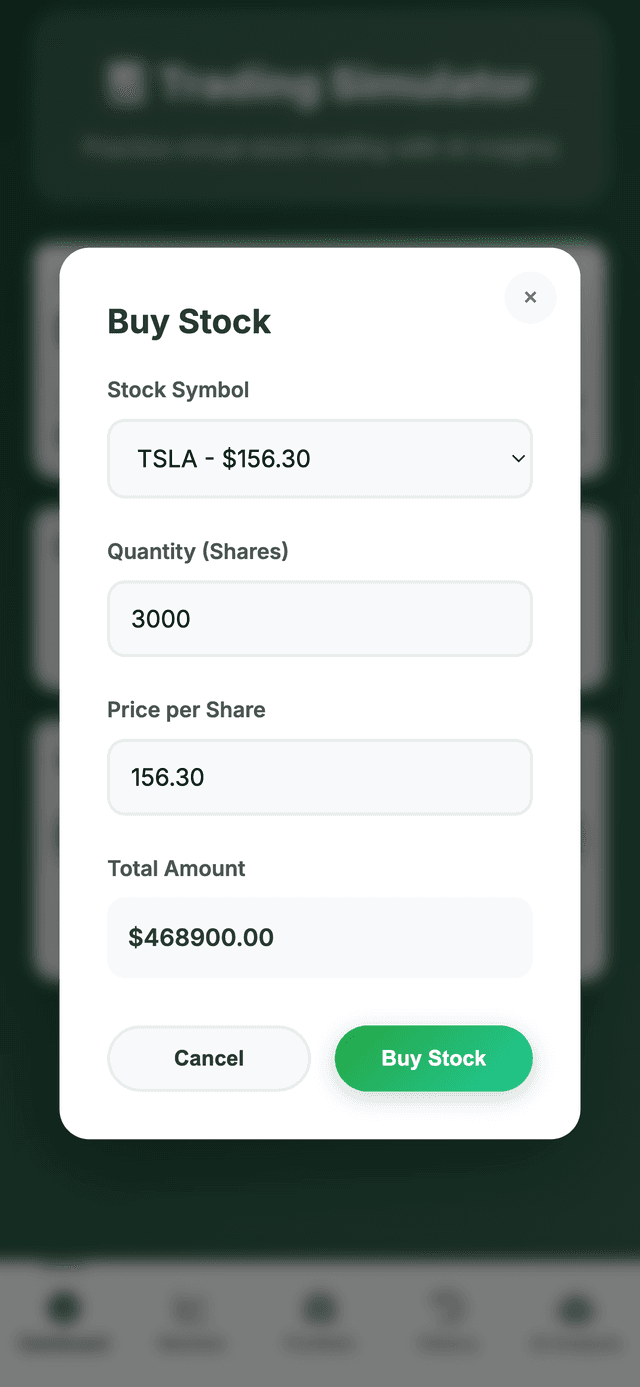
Task: Tap the Dashboard icon in the bottom navigation
Action: pos(63,1310)
